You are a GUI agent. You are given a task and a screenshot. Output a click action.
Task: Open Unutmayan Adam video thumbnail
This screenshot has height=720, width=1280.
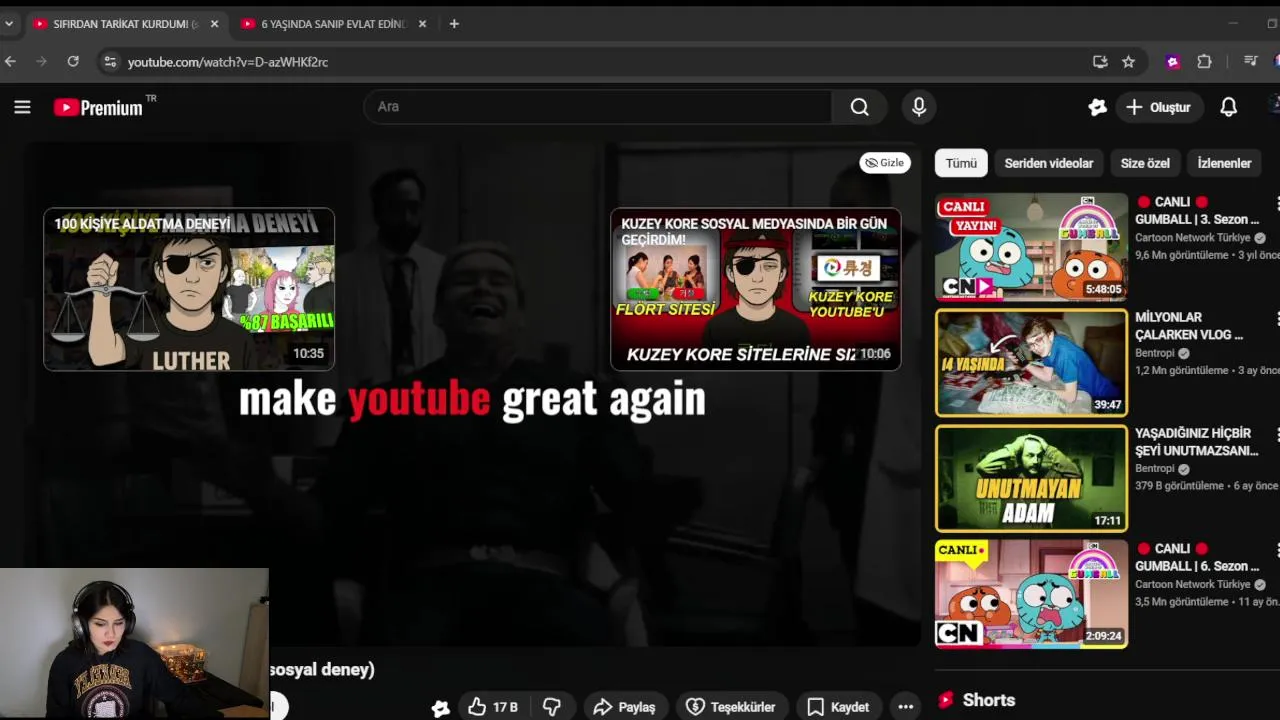(x=1031, y=478)
